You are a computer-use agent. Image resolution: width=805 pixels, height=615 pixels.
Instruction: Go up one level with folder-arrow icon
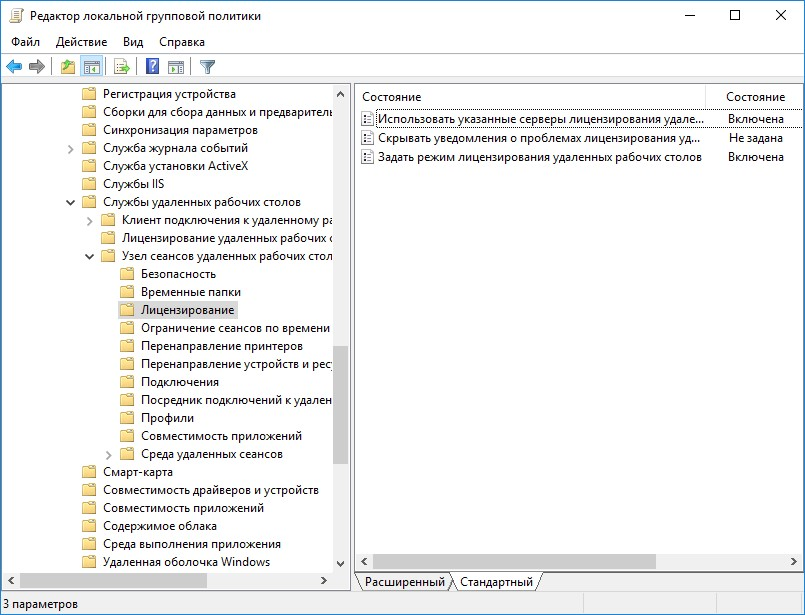point(68,66)
